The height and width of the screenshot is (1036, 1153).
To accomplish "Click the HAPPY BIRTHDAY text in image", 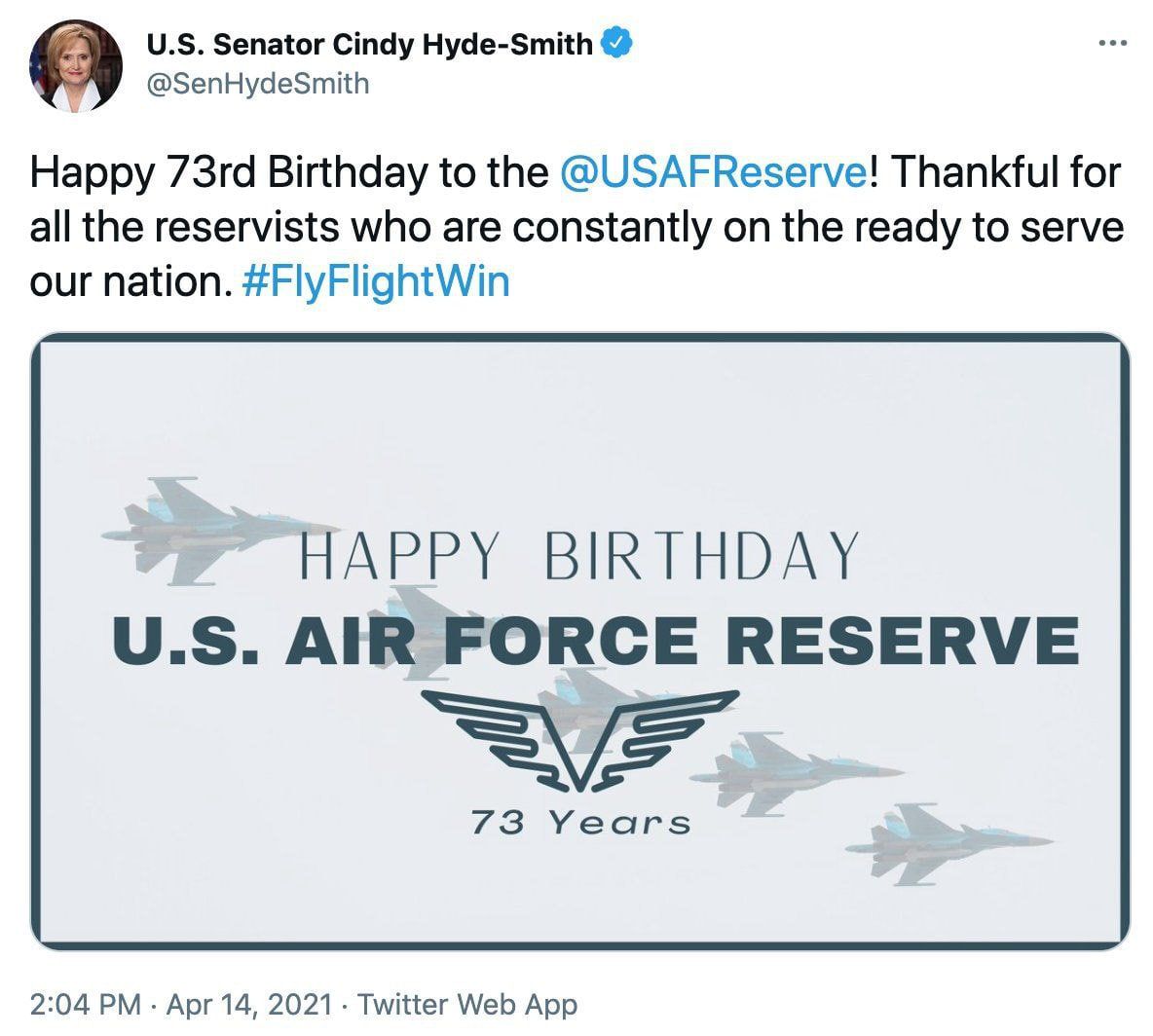I will 577,556.
